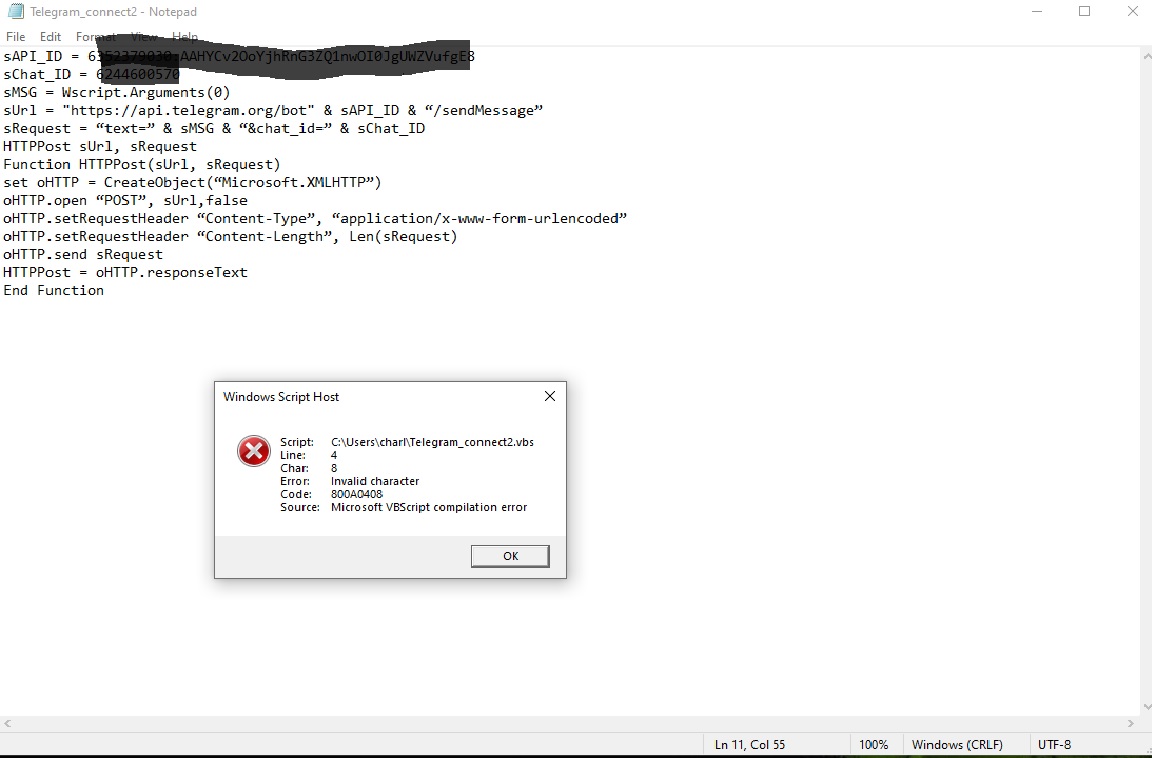This screenshot has height=758, width=1152.
Task: Open the Edit menu
Action: 50,37
